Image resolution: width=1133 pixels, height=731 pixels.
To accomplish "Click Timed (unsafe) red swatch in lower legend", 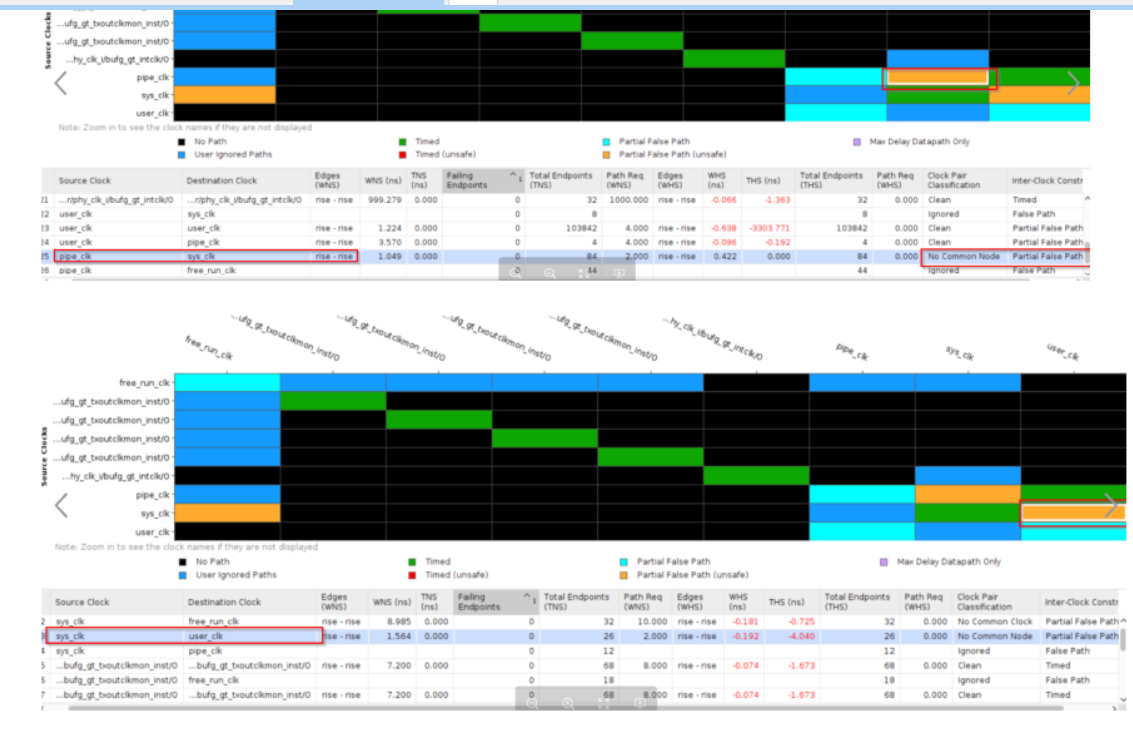I will click(412, 575).
